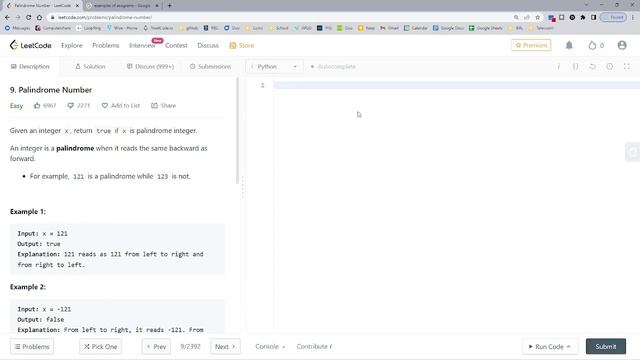Viewport: 640px width, 360px height.
Task: Open the Problems list button
Action: pos(32,347)
